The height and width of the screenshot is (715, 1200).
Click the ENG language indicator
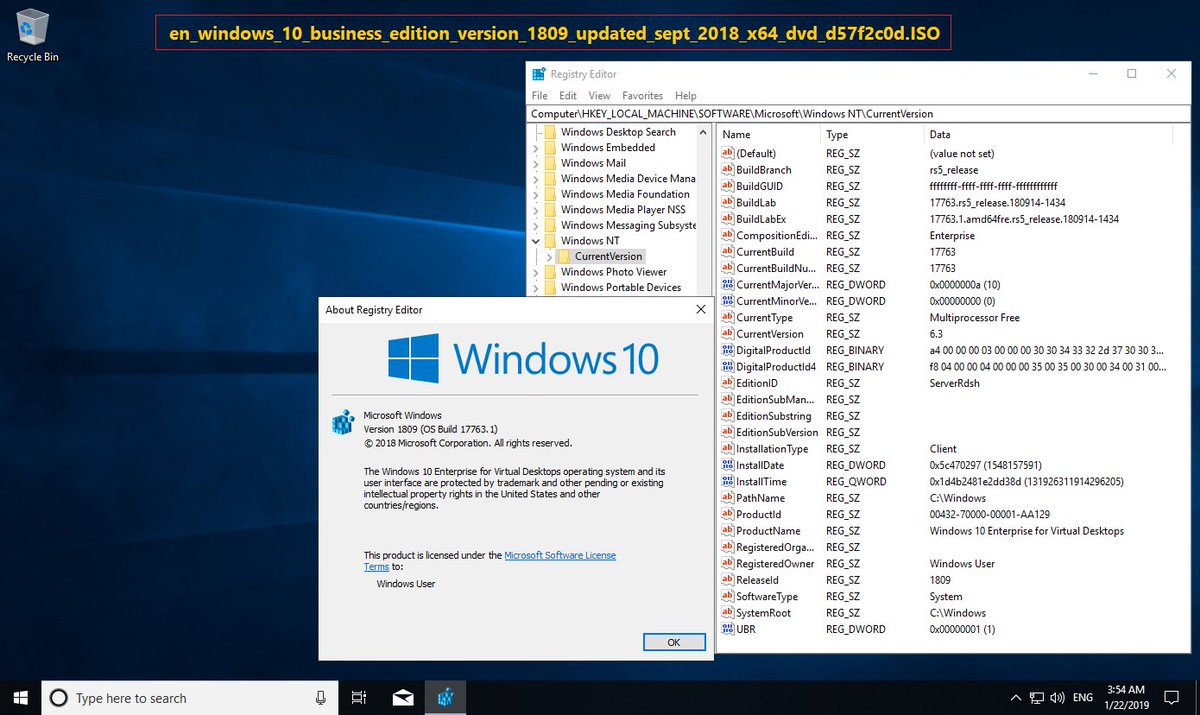[x=1083, y=698]
